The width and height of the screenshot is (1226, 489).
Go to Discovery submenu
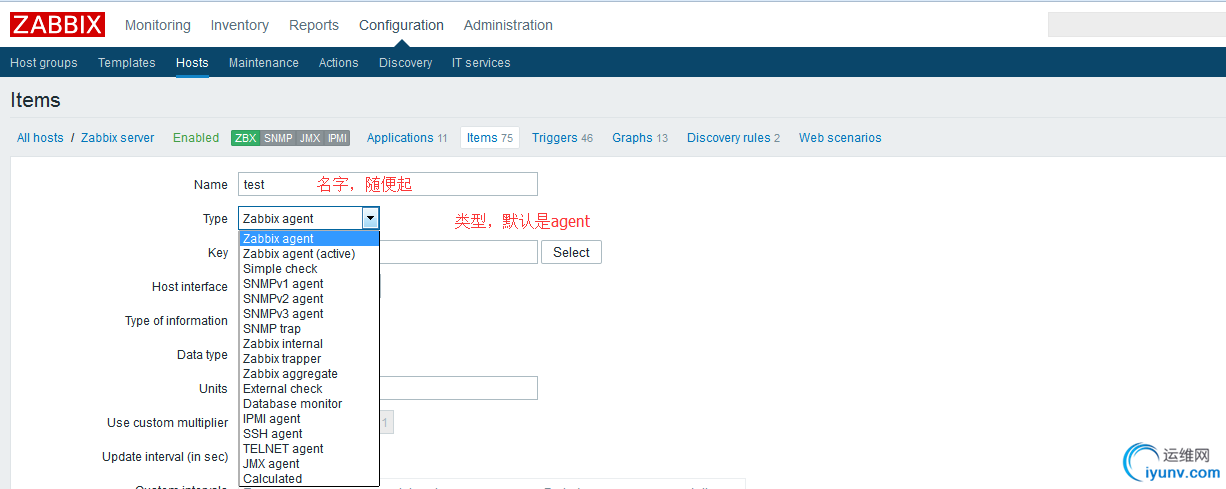(x=406, y=62)
